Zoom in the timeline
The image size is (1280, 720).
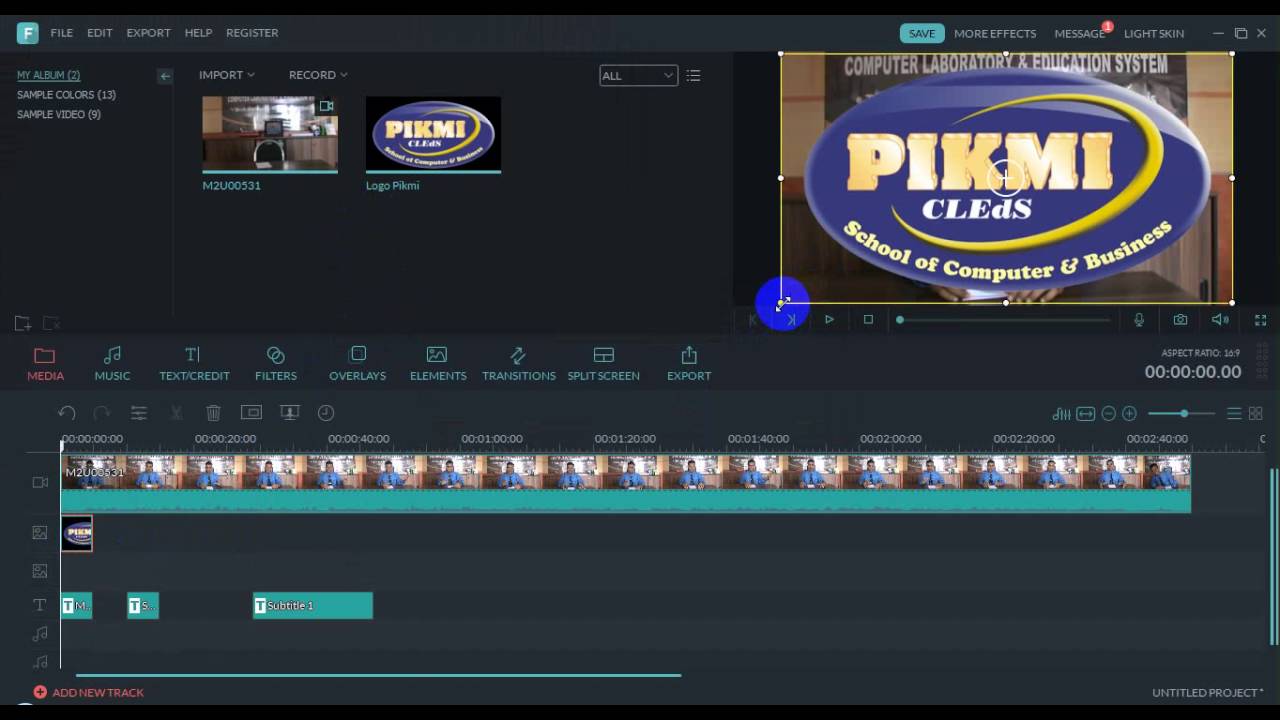point(1129,414)
